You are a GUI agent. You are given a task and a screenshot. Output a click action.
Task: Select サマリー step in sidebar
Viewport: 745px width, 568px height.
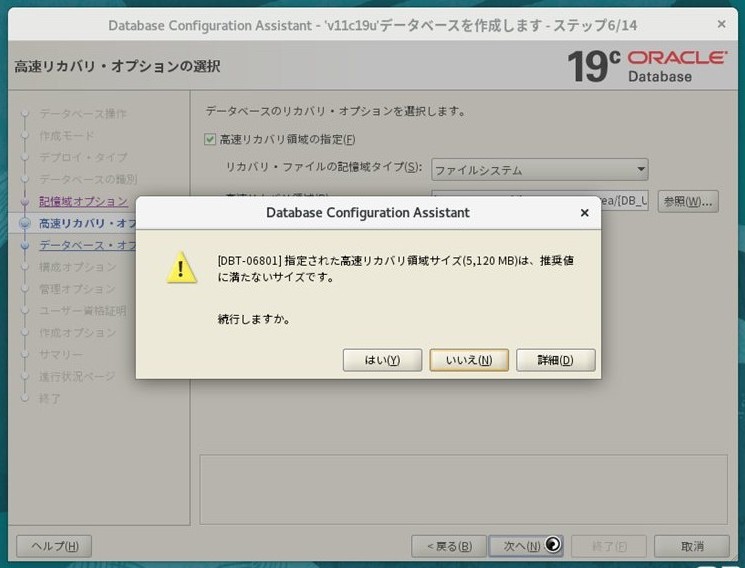pos(60,355)
